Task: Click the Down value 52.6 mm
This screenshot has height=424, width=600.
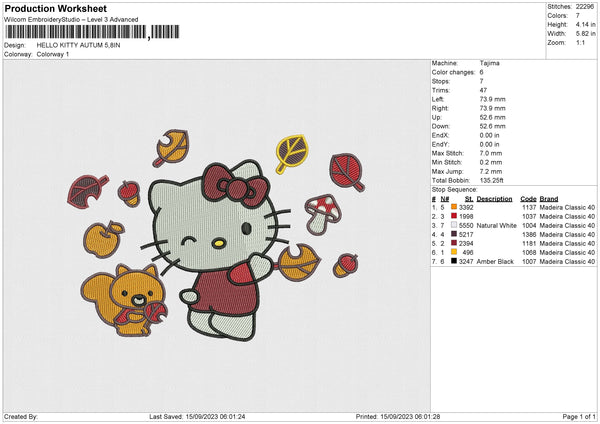Action: (x=492, y=126)
